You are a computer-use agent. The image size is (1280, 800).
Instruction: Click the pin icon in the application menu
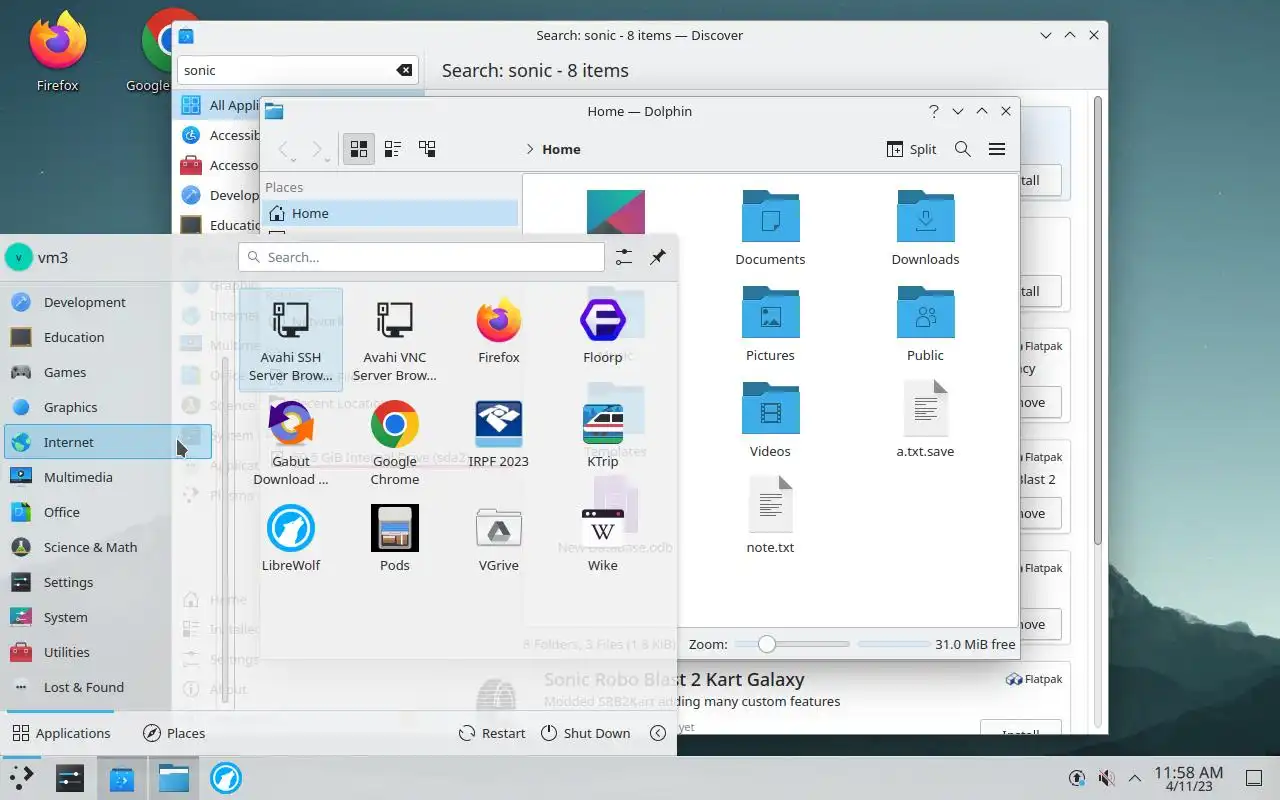point(658,257)
